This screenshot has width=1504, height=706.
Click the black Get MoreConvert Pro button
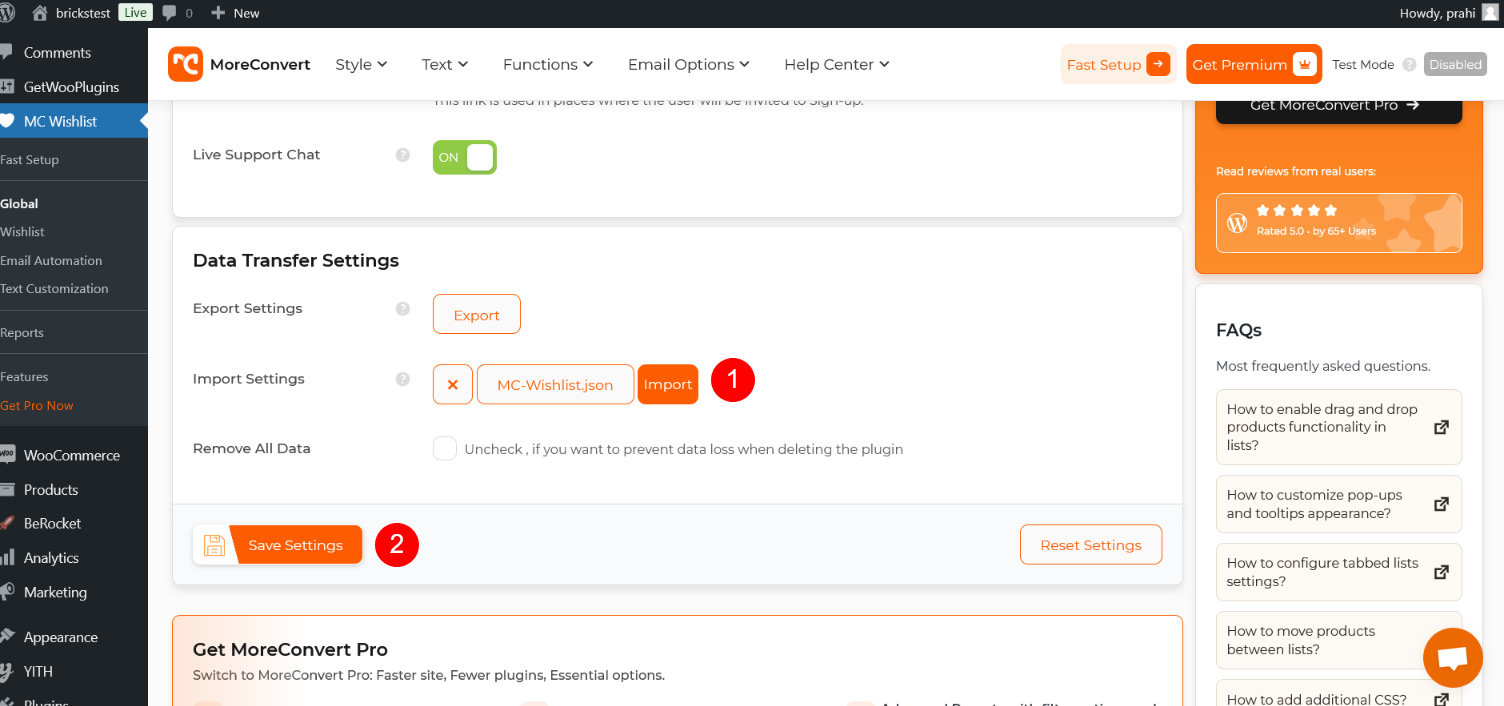(1339, 105)
